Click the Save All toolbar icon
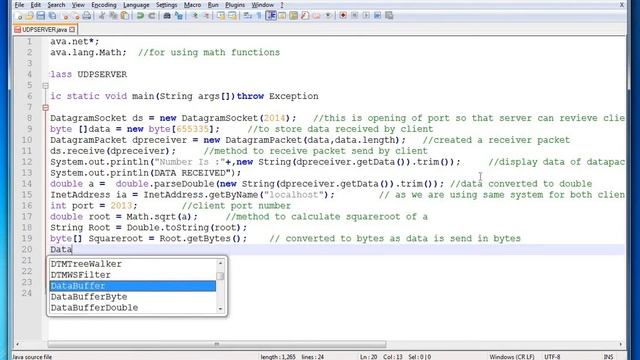 click(52, 16)
